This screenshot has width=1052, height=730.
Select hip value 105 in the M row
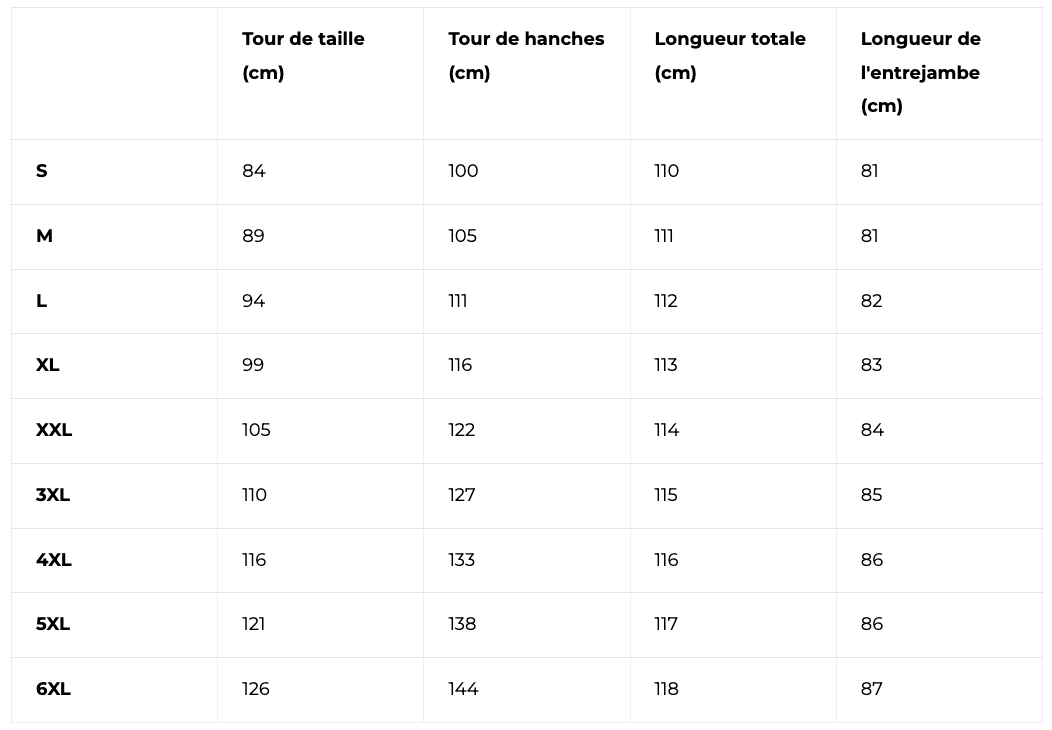(x=462, y=236)
